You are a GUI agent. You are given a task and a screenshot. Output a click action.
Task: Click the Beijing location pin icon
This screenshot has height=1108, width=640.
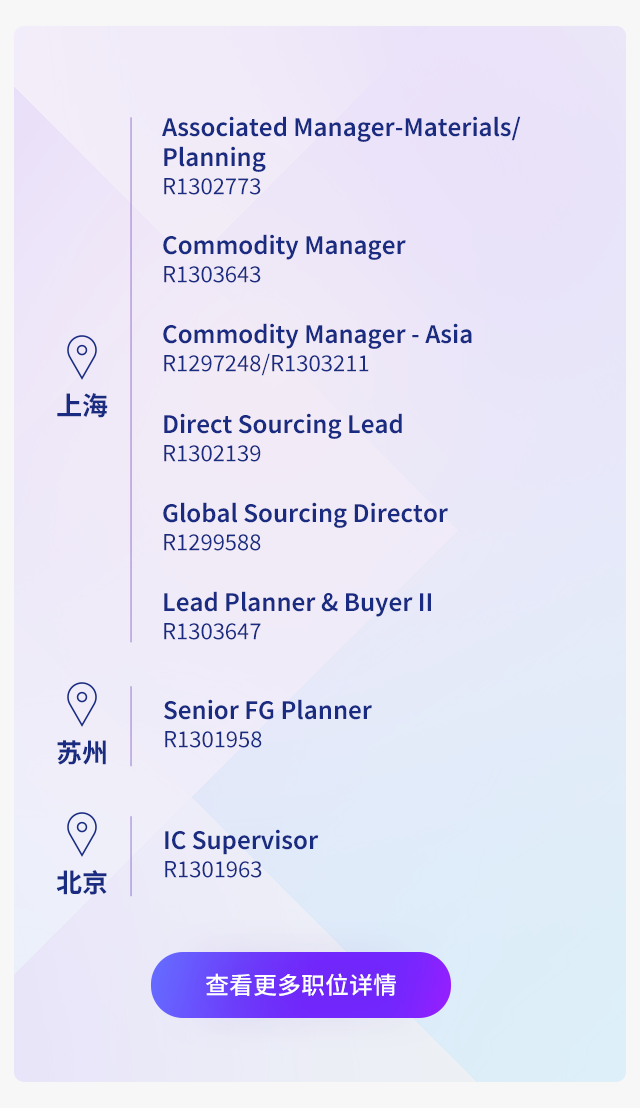pyautogui.click(x=82, y=834)
